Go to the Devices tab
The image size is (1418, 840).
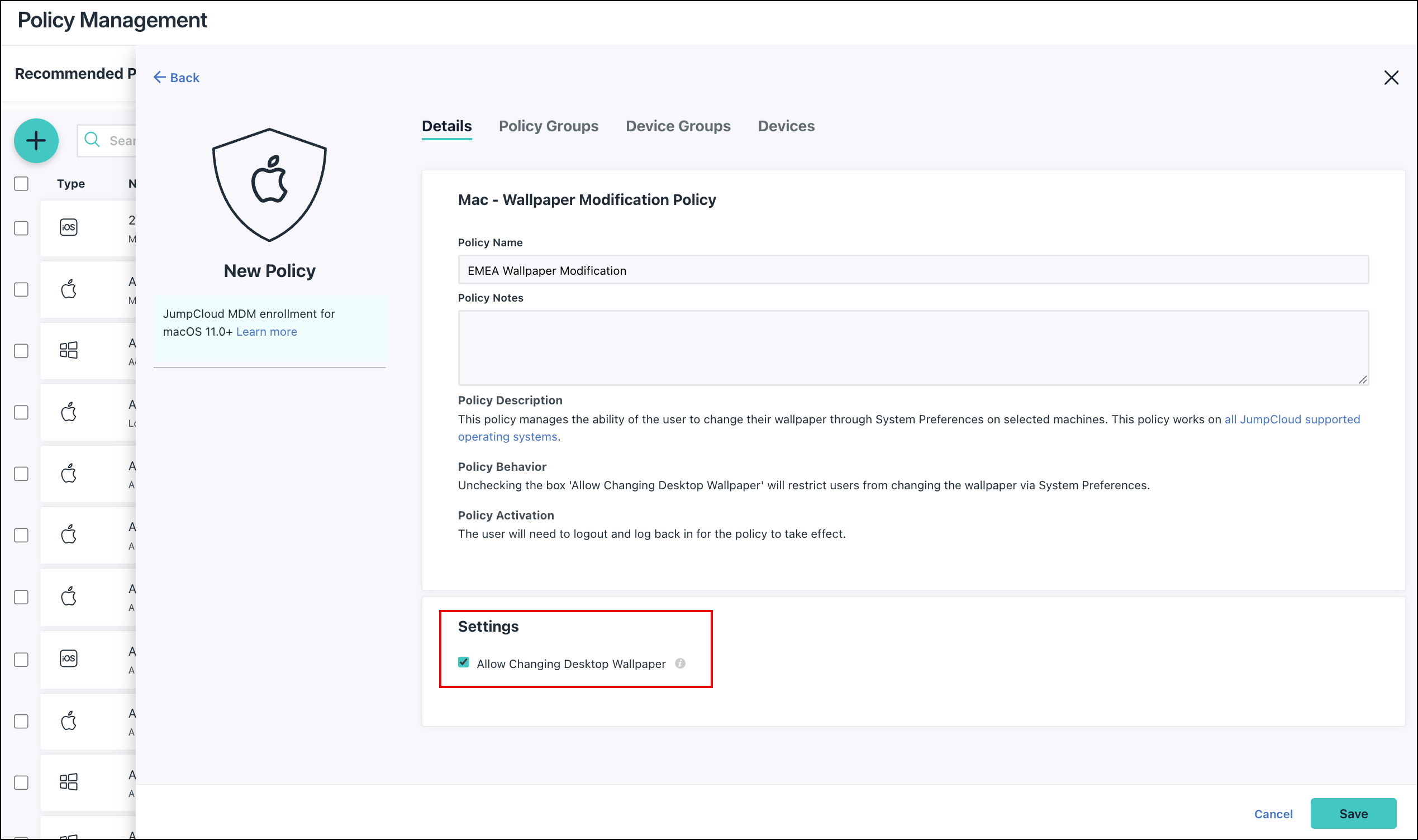(786, 126)
